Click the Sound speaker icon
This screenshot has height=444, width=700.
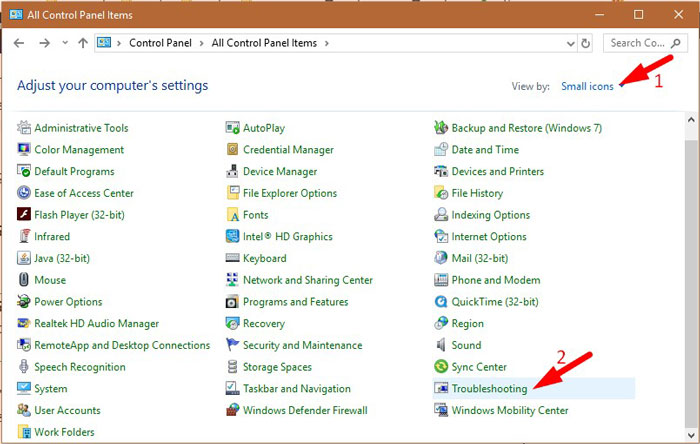click(x=441, y=345)
